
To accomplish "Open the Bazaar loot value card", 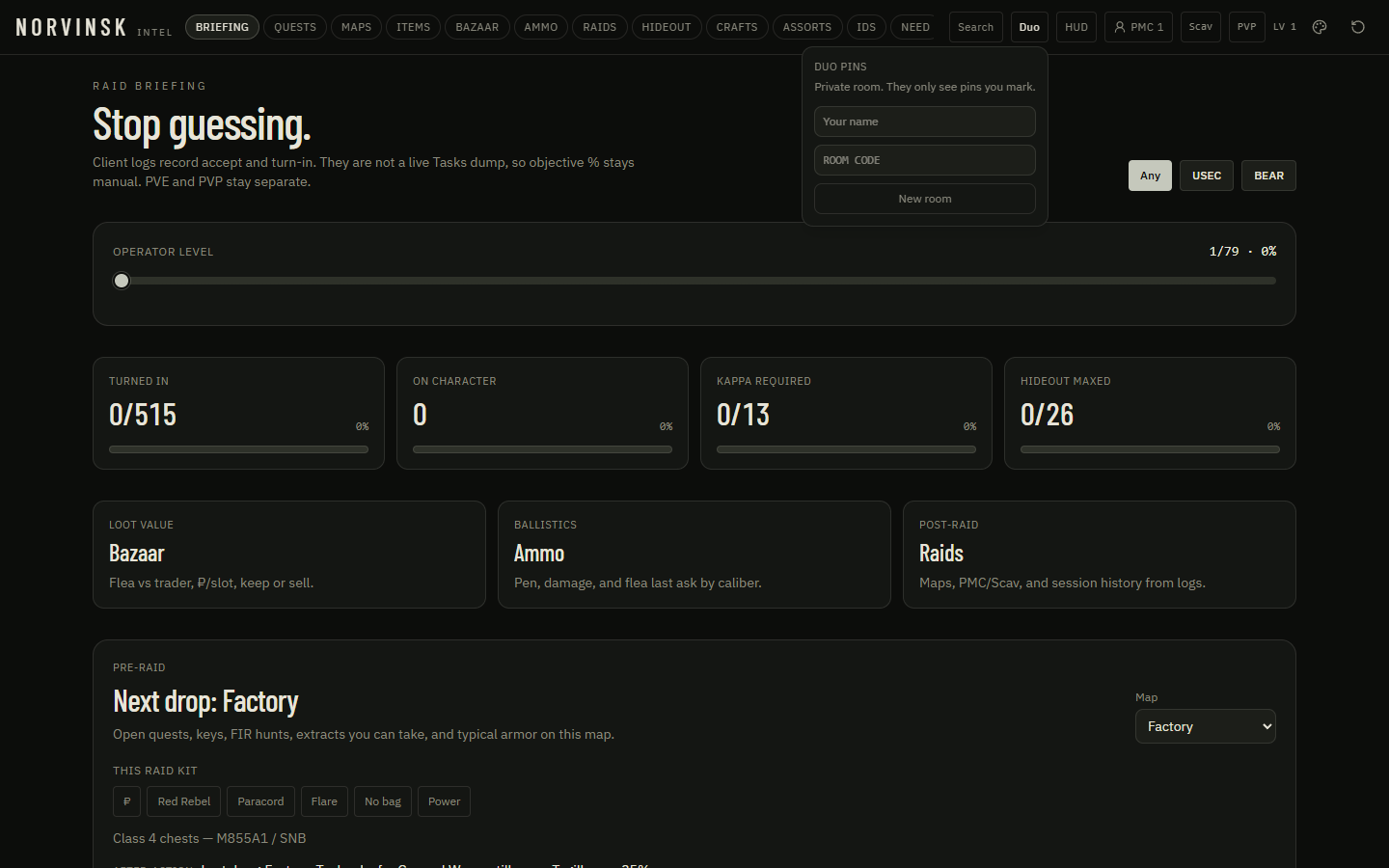I will tap(289, 555).
